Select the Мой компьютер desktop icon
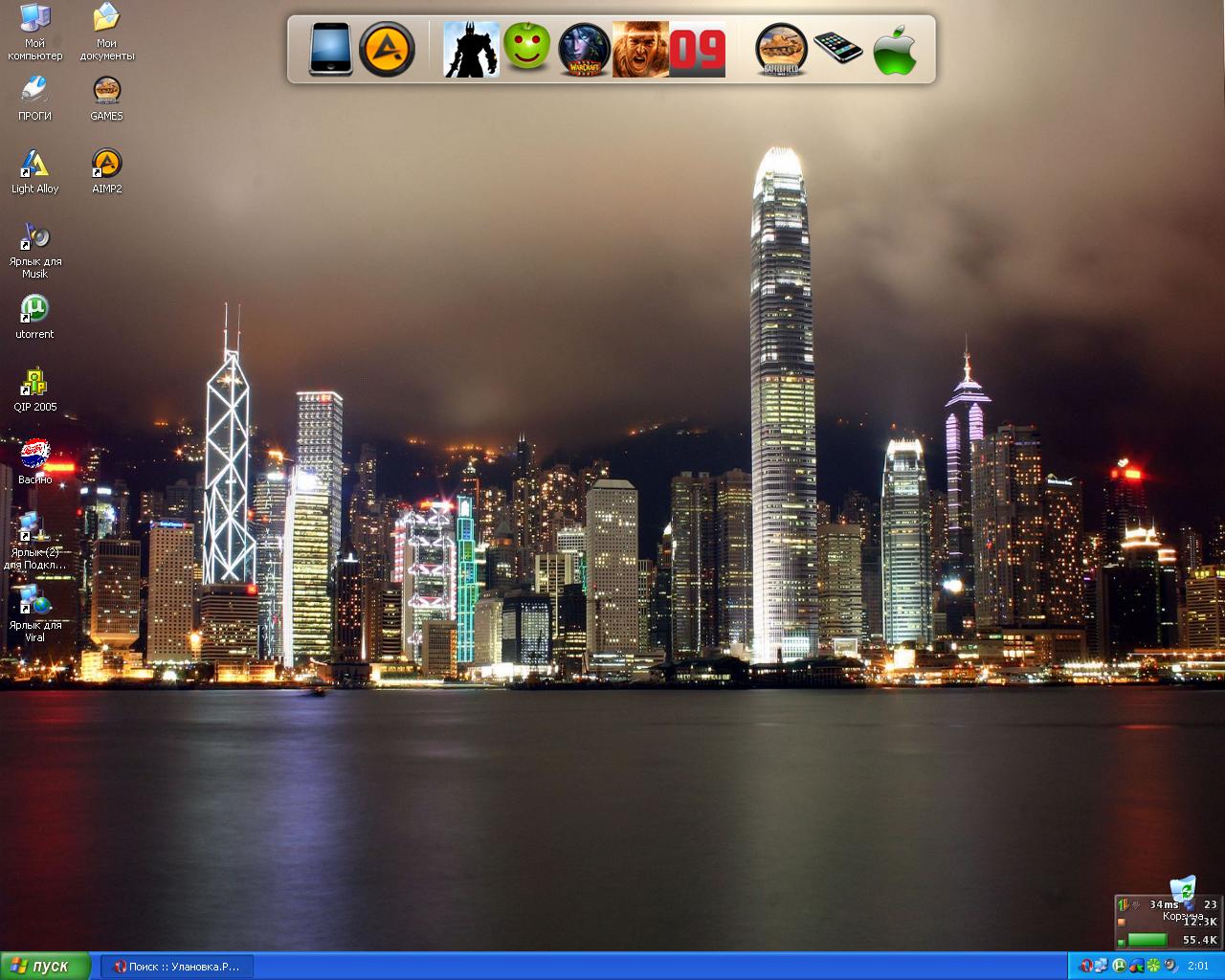 [34, 19]
